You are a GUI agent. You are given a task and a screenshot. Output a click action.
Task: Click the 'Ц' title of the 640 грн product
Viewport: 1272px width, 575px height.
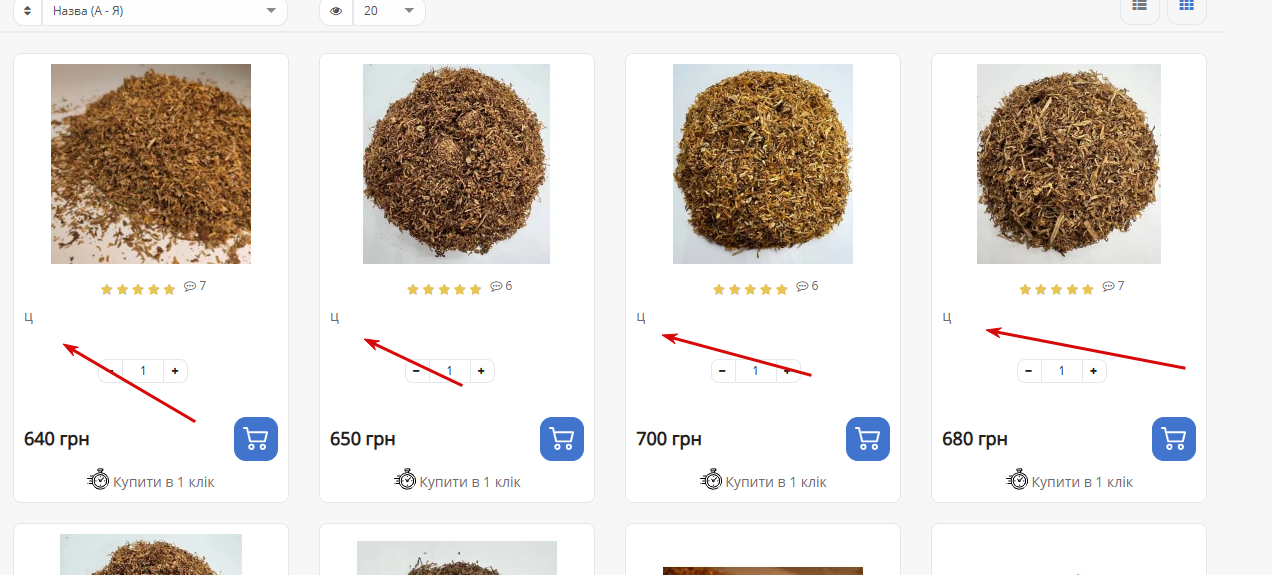tap(29, 318)
